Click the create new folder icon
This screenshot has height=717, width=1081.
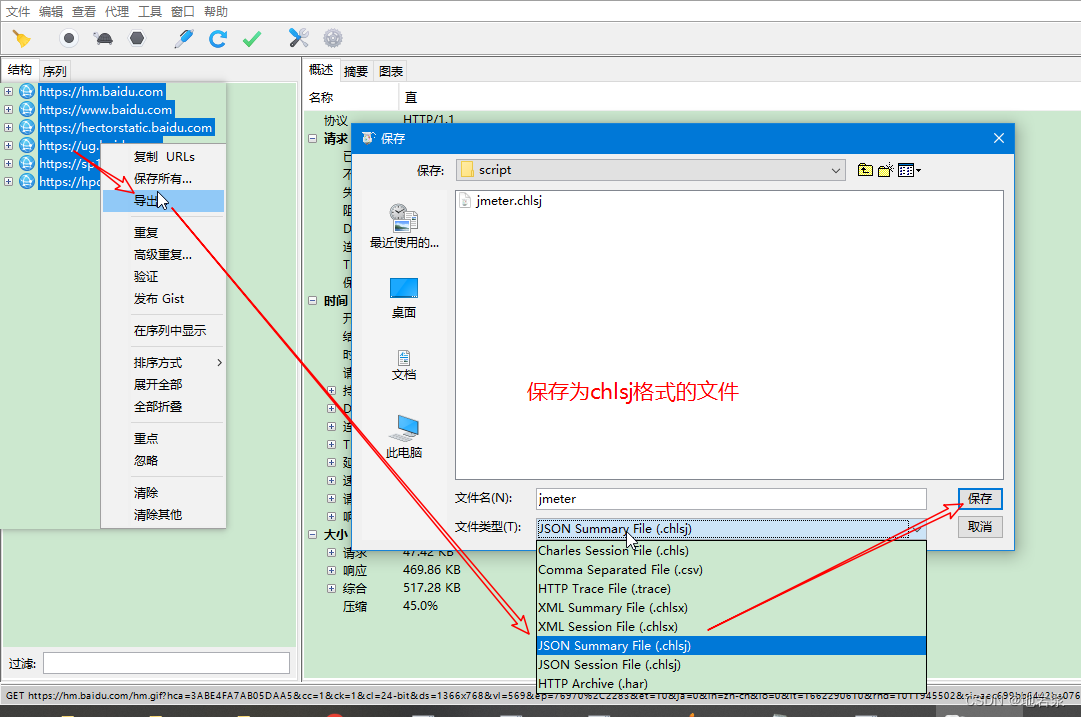[x=886, y=170]
